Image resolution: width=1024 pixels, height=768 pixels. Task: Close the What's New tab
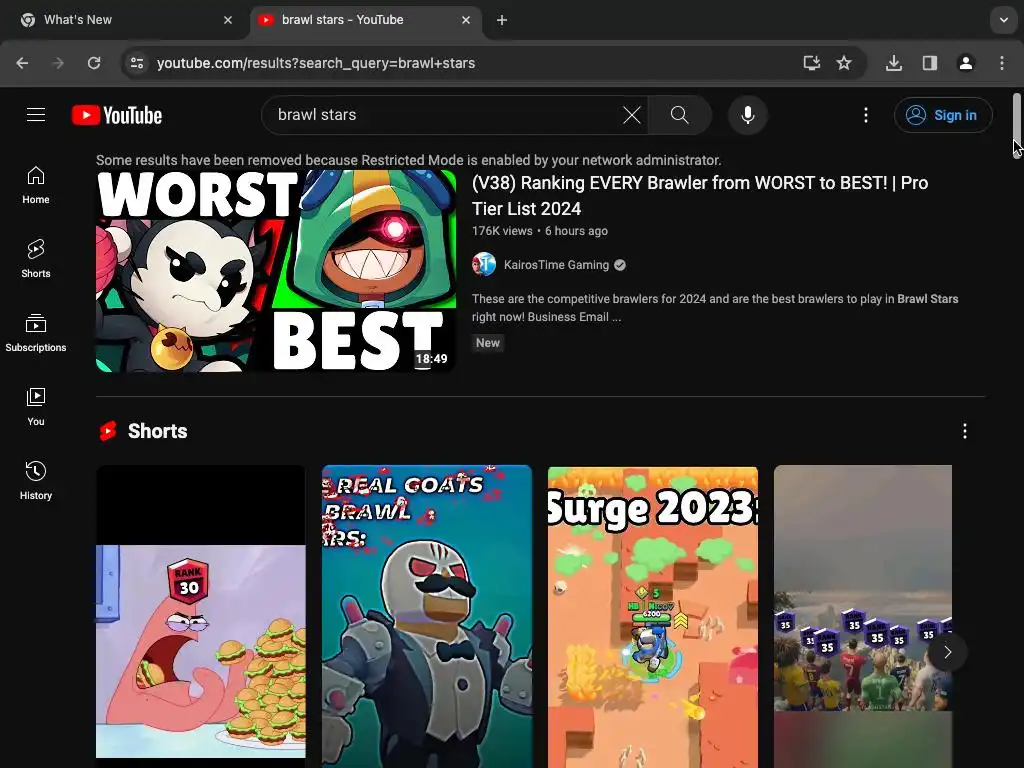tap(228, 20)
